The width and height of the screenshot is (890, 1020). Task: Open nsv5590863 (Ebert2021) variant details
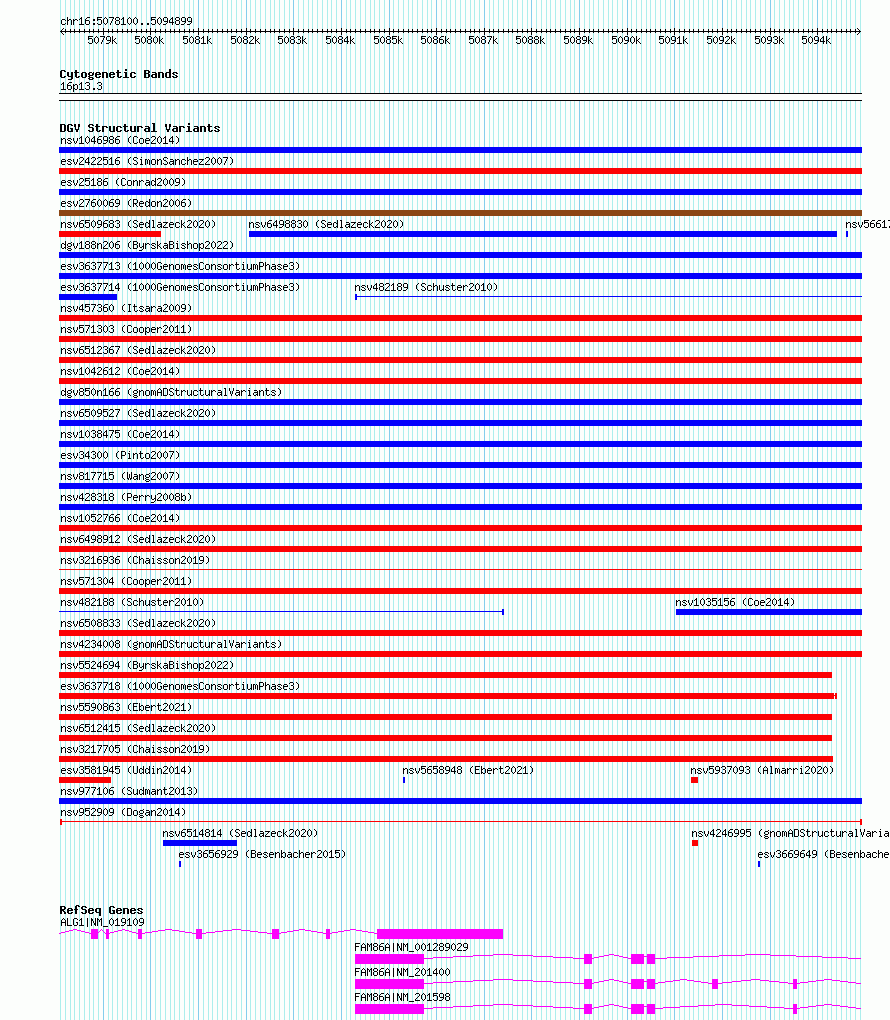(x=126, y=707)
